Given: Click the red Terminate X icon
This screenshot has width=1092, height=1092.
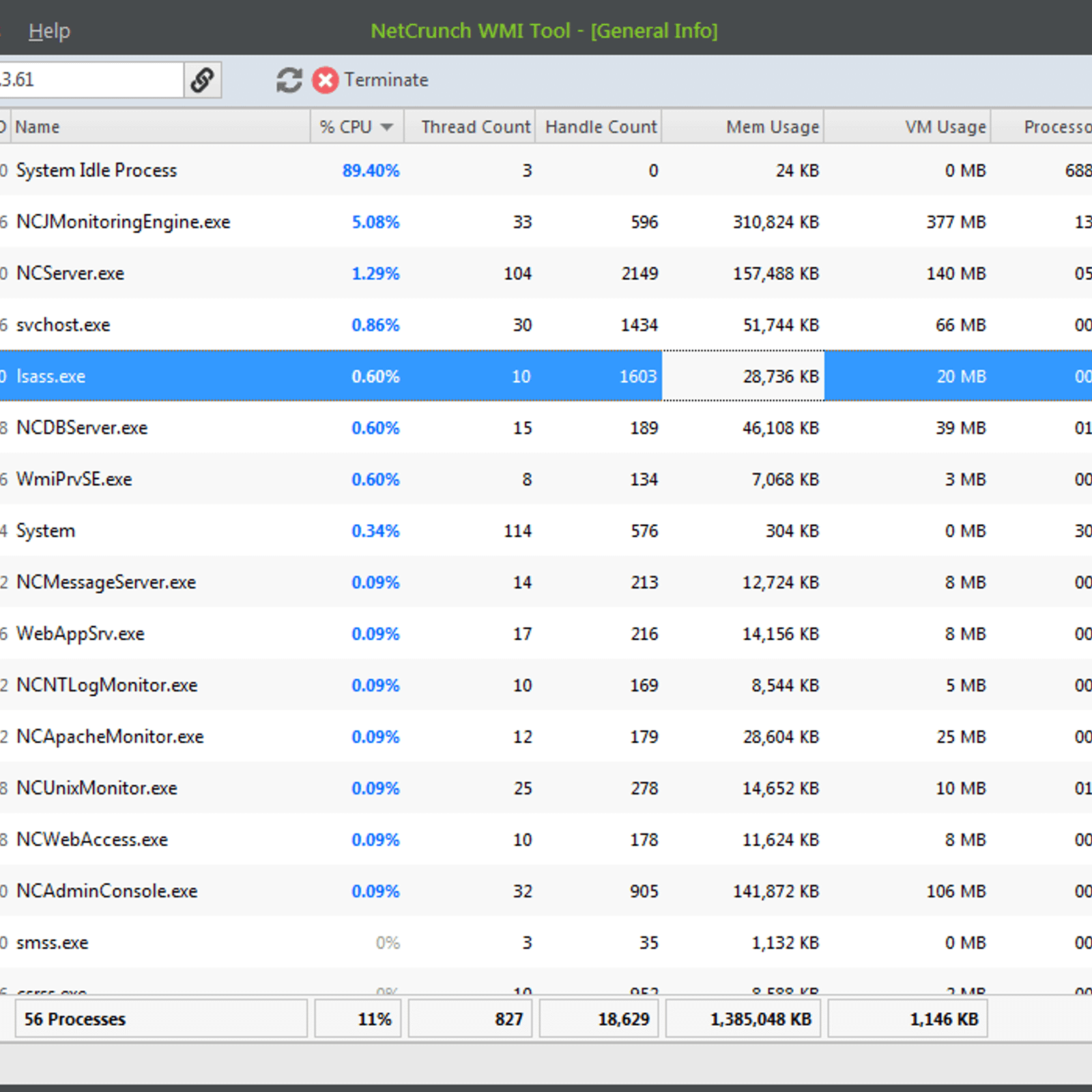Looking at the screenshot, I should click(x=326, y=80).
